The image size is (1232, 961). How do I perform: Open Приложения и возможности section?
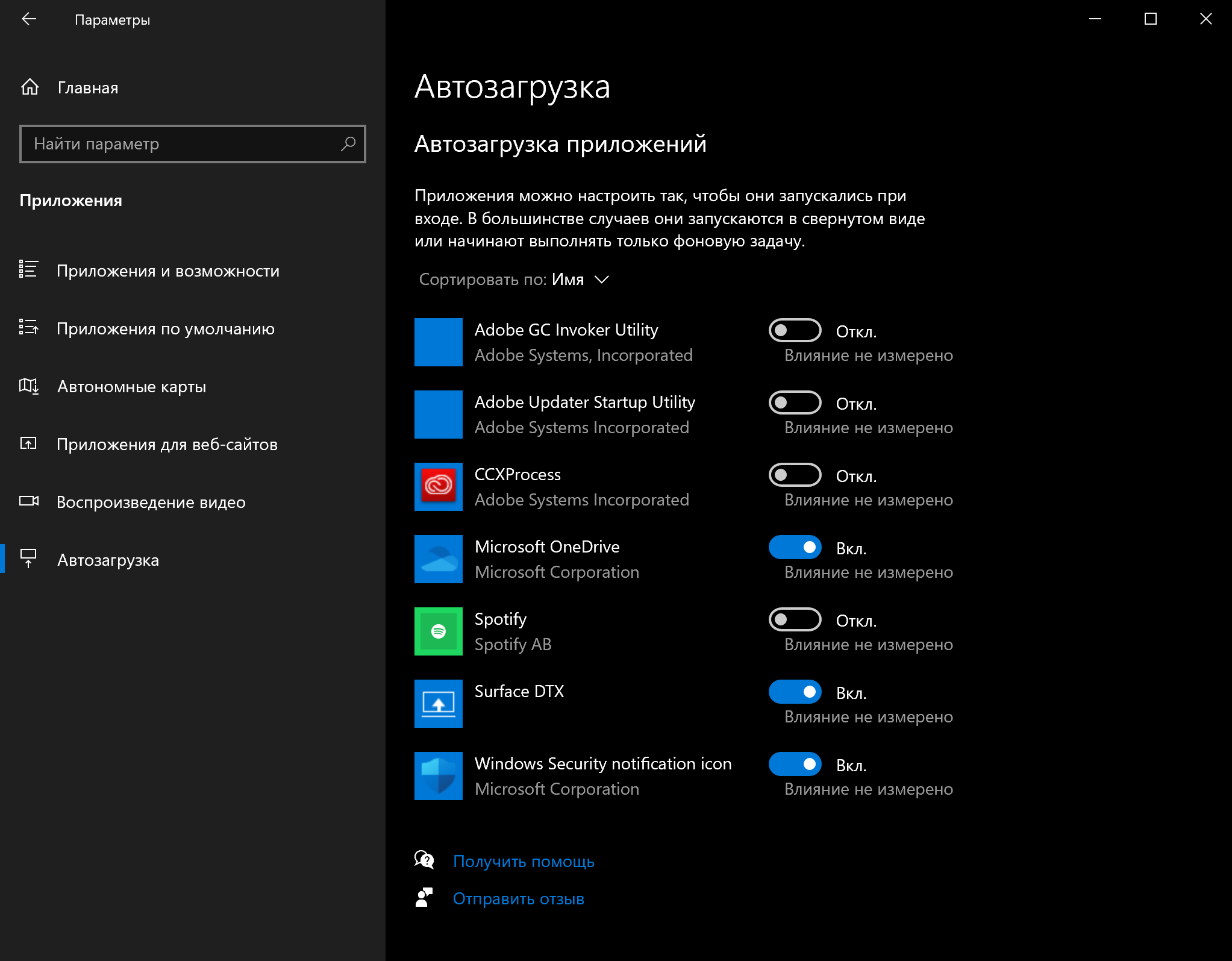pos(167,271)
